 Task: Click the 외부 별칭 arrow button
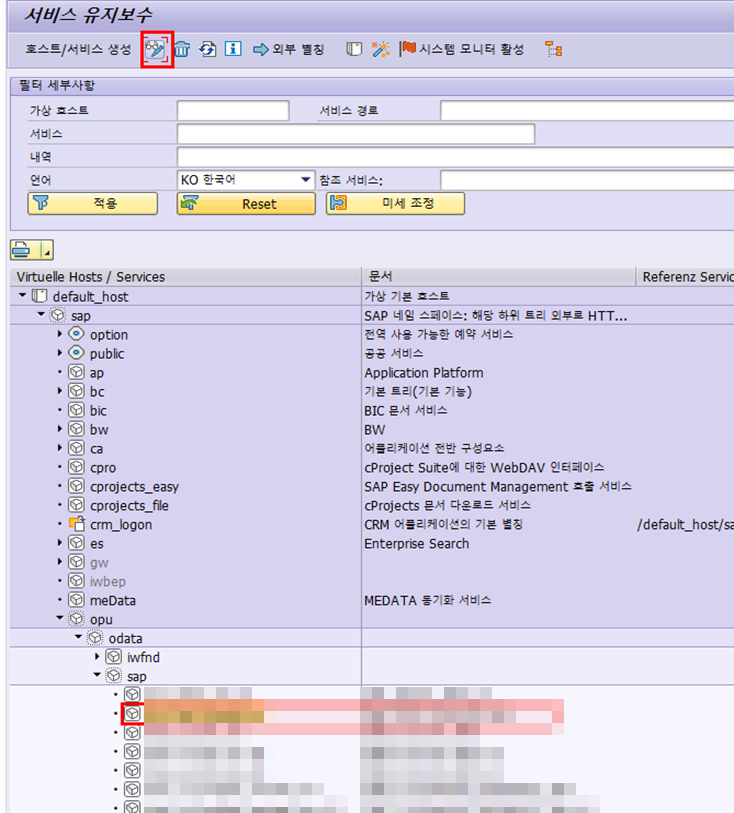[x=288, y=49]
